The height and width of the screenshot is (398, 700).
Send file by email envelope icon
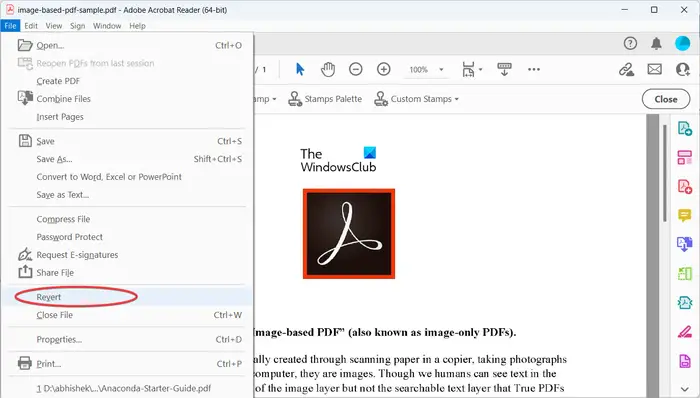(x=654, y=69)
